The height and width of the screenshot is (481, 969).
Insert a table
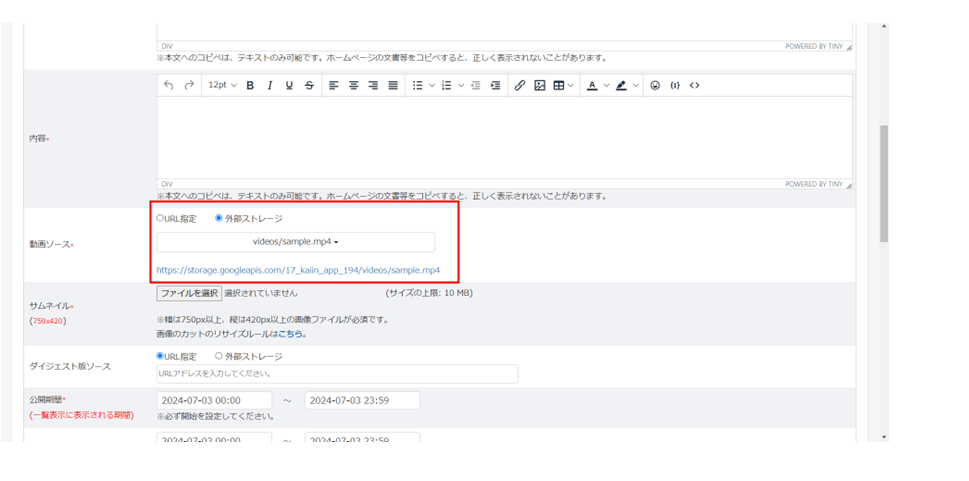(x=559, y=86)
